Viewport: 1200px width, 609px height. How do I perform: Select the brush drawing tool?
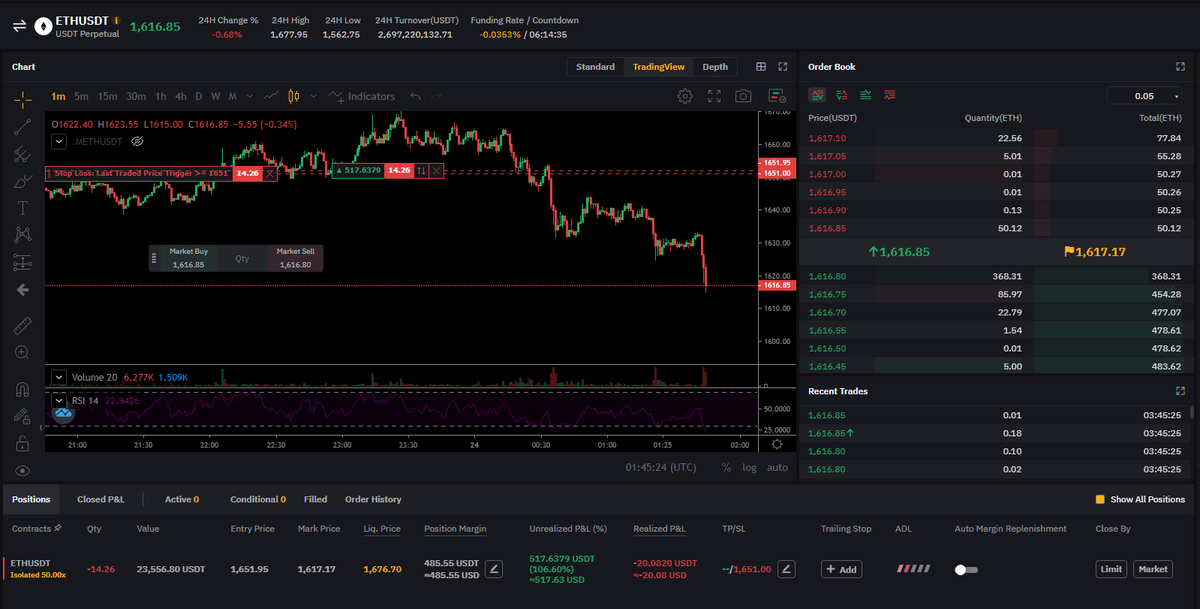coord(22,182)
